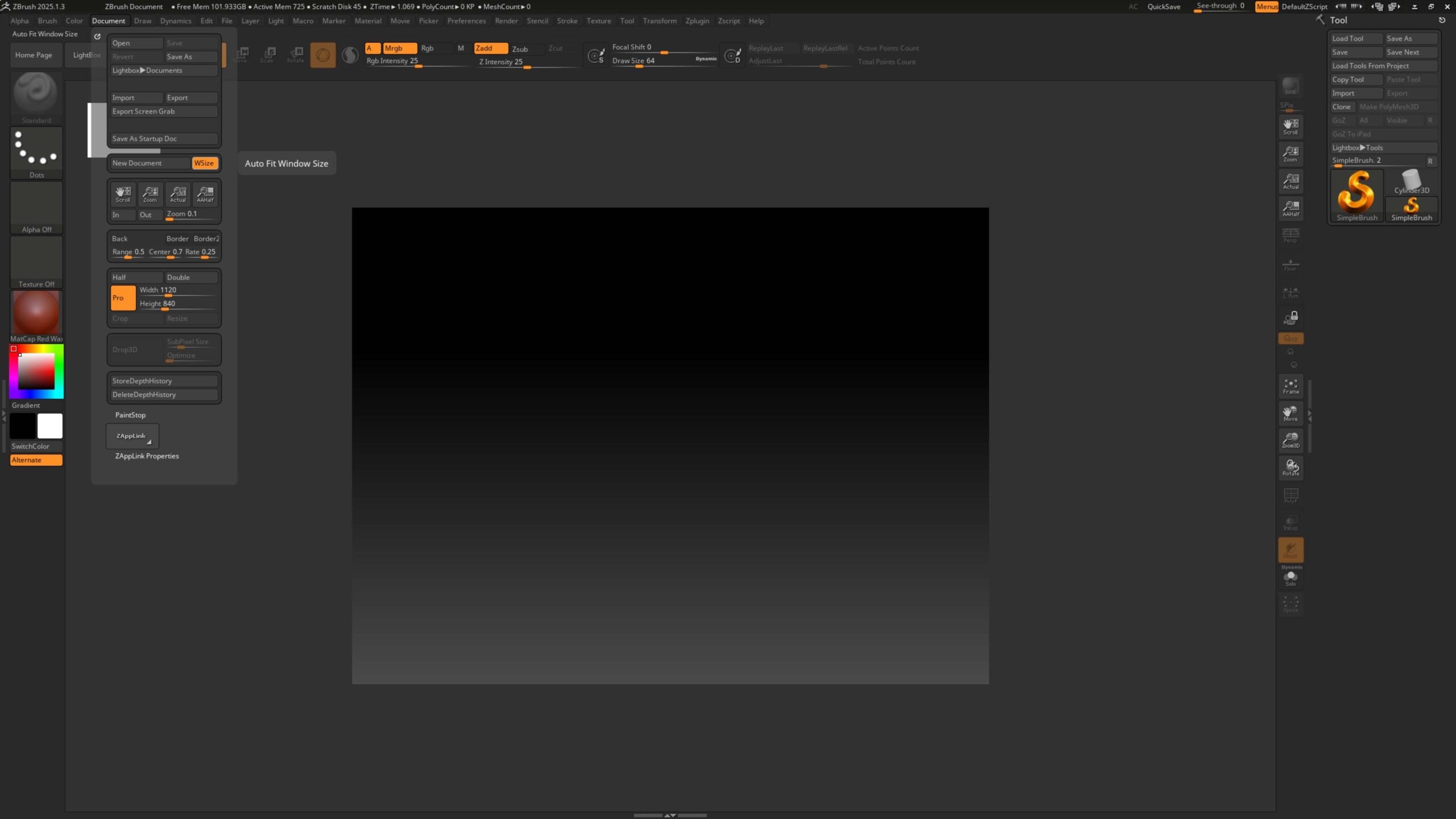Viewport: 1456px width, 819px height.
Task: Click the orange circular button in top shelf
Action: 322,55
